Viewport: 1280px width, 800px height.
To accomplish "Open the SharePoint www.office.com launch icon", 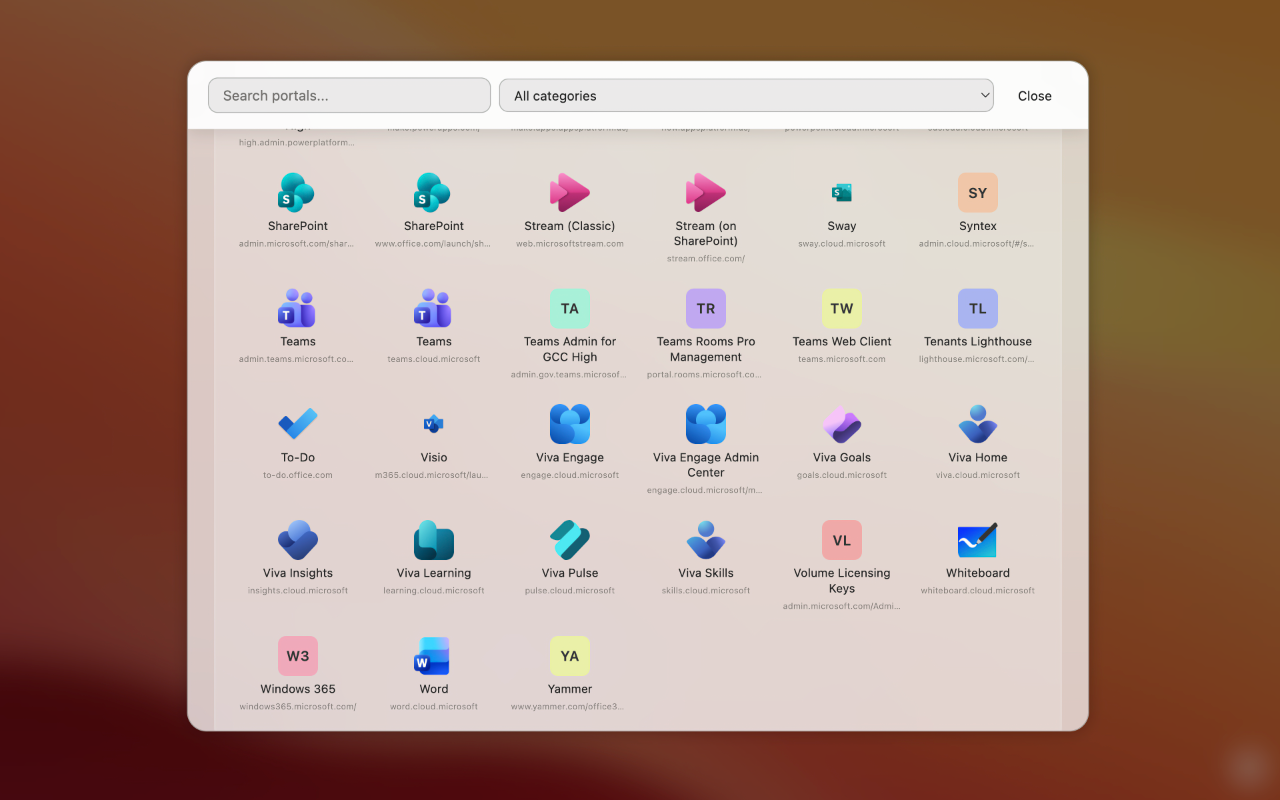I will [x=434, y=193].
